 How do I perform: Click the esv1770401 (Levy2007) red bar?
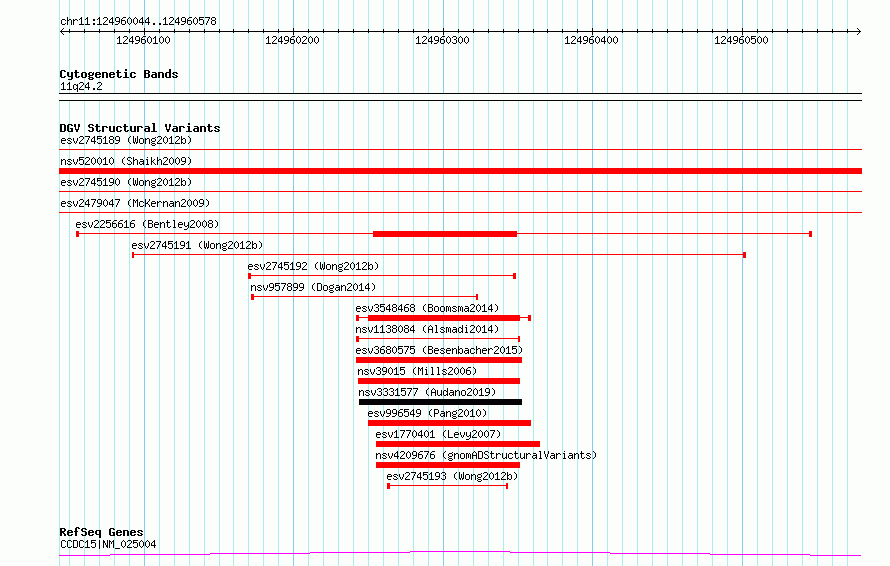[458, 444]
